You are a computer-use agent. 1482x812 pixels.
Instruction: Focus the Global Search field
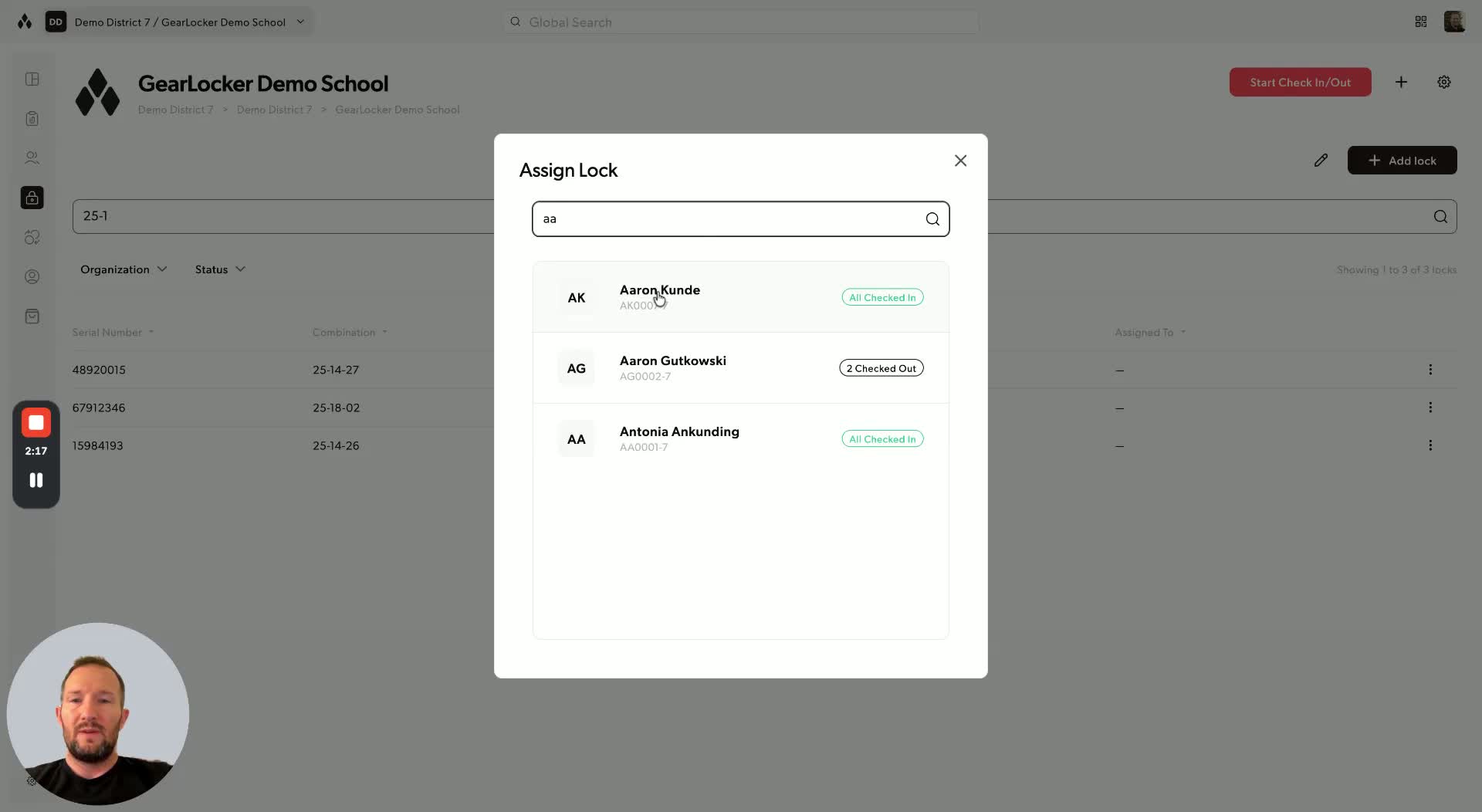click(741, 22)
